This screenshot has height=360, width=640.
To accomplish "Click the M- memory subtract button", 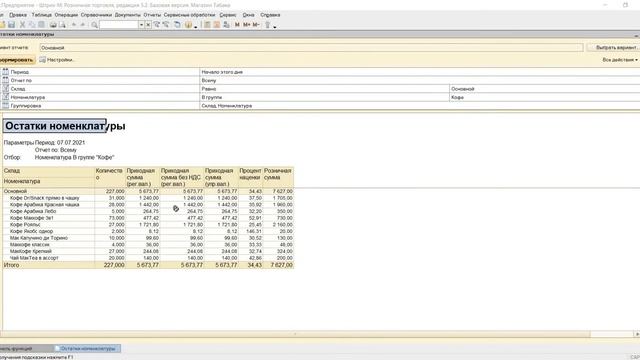I will [x=256, y=25].
